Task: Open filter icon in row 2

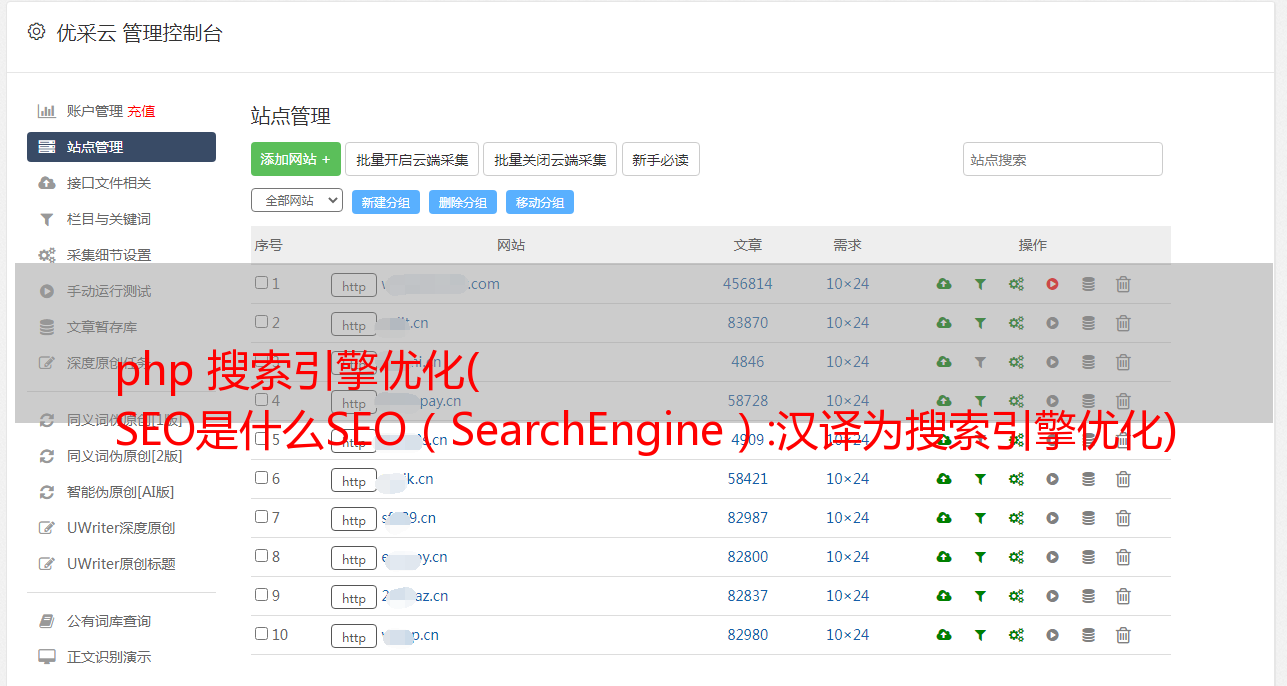Action: pyautogui.click(x=980, y=323)
